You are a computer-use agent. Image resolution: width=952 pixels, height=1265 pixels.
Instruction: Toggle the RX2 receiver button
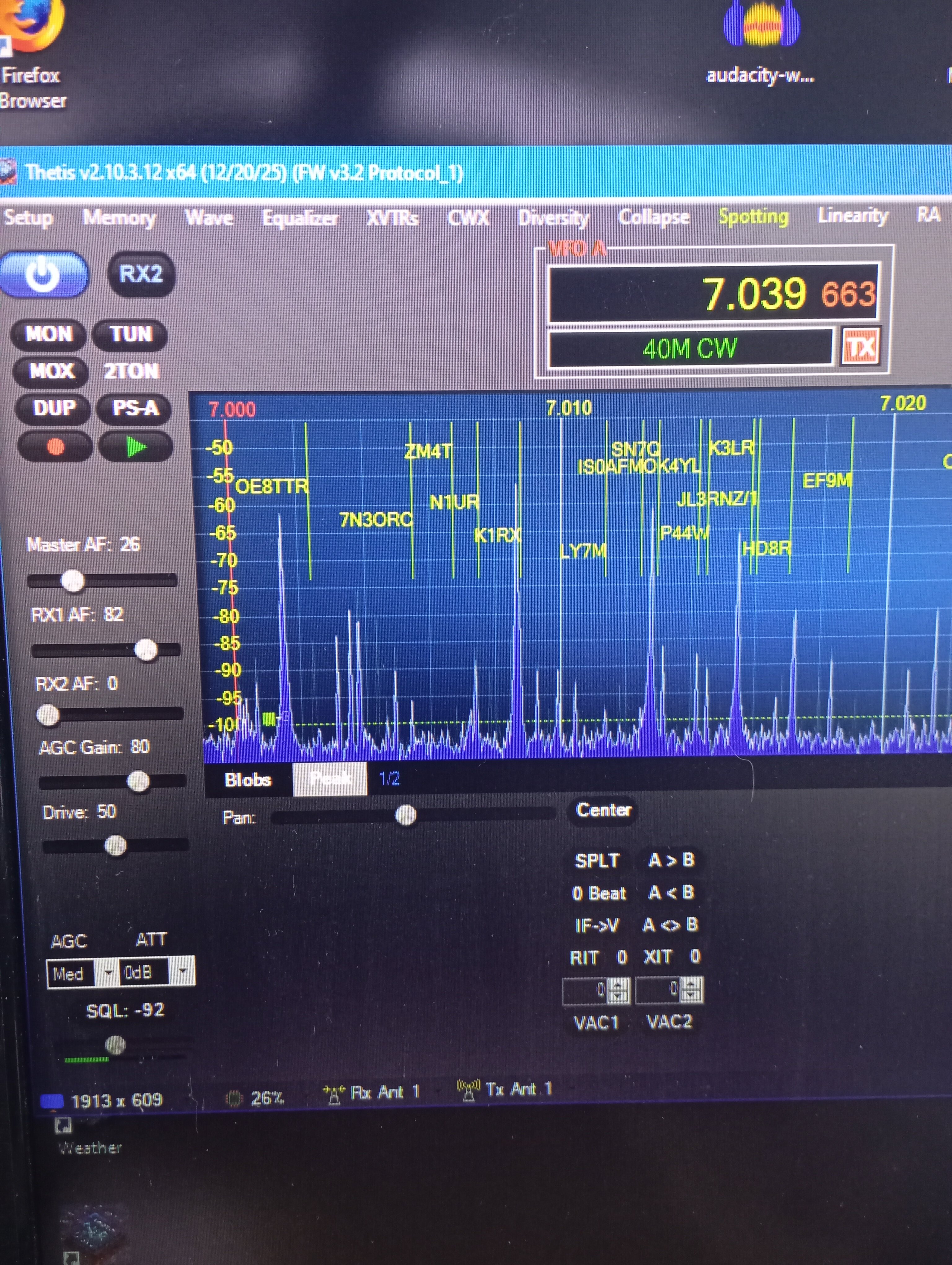[x=141, y=274]
